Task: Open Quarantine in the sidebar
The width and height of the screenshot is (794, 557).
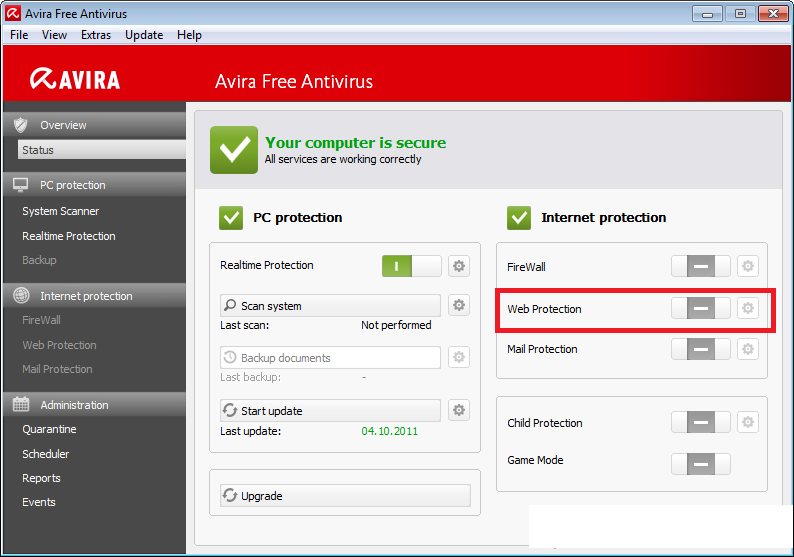Action: click(x=49, y=429)
